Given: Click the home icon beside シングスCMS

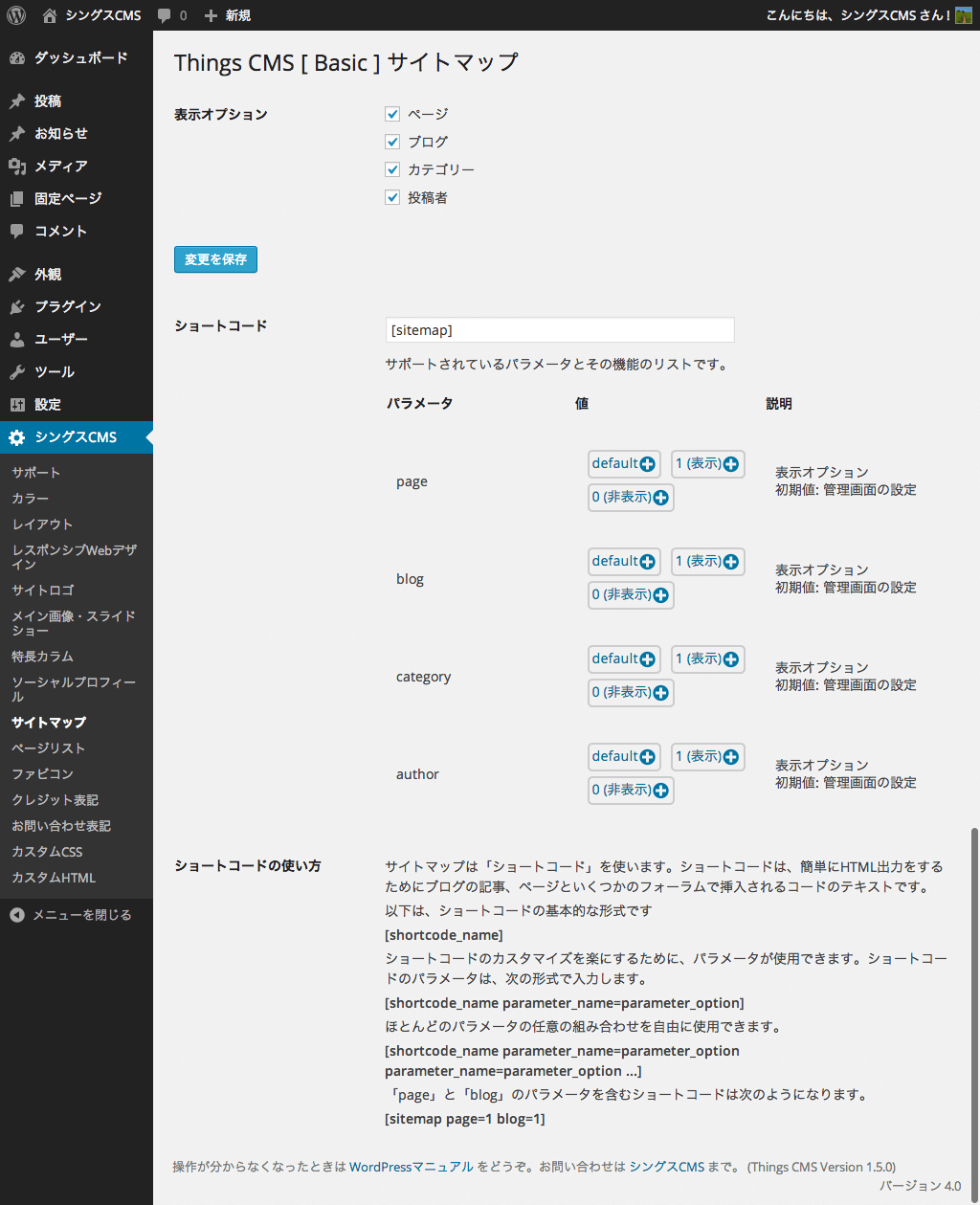Looking at the screenshot, I should pos(50,15).
